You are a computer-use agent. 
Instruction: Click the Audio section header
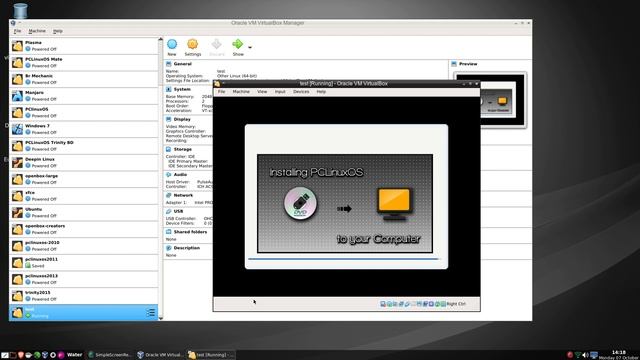[180, 175]
